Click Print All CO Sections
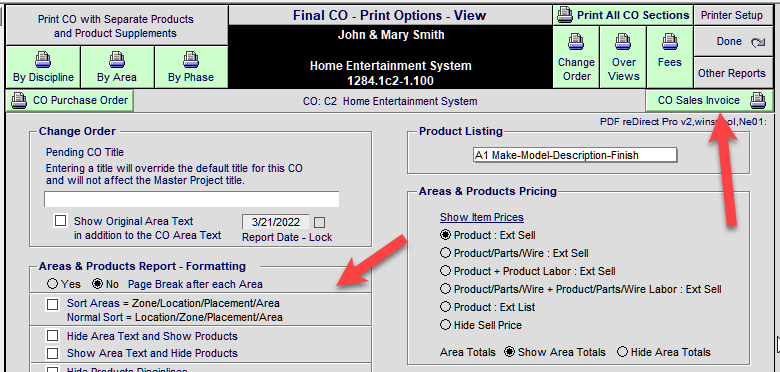 coord(623,15)
